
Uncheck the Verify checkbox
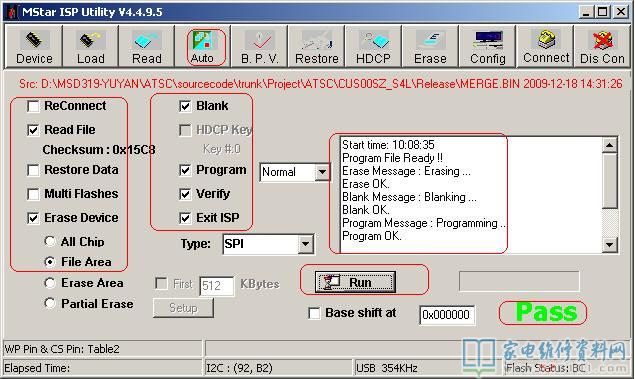pyautogui.click(x=185, y=194)
